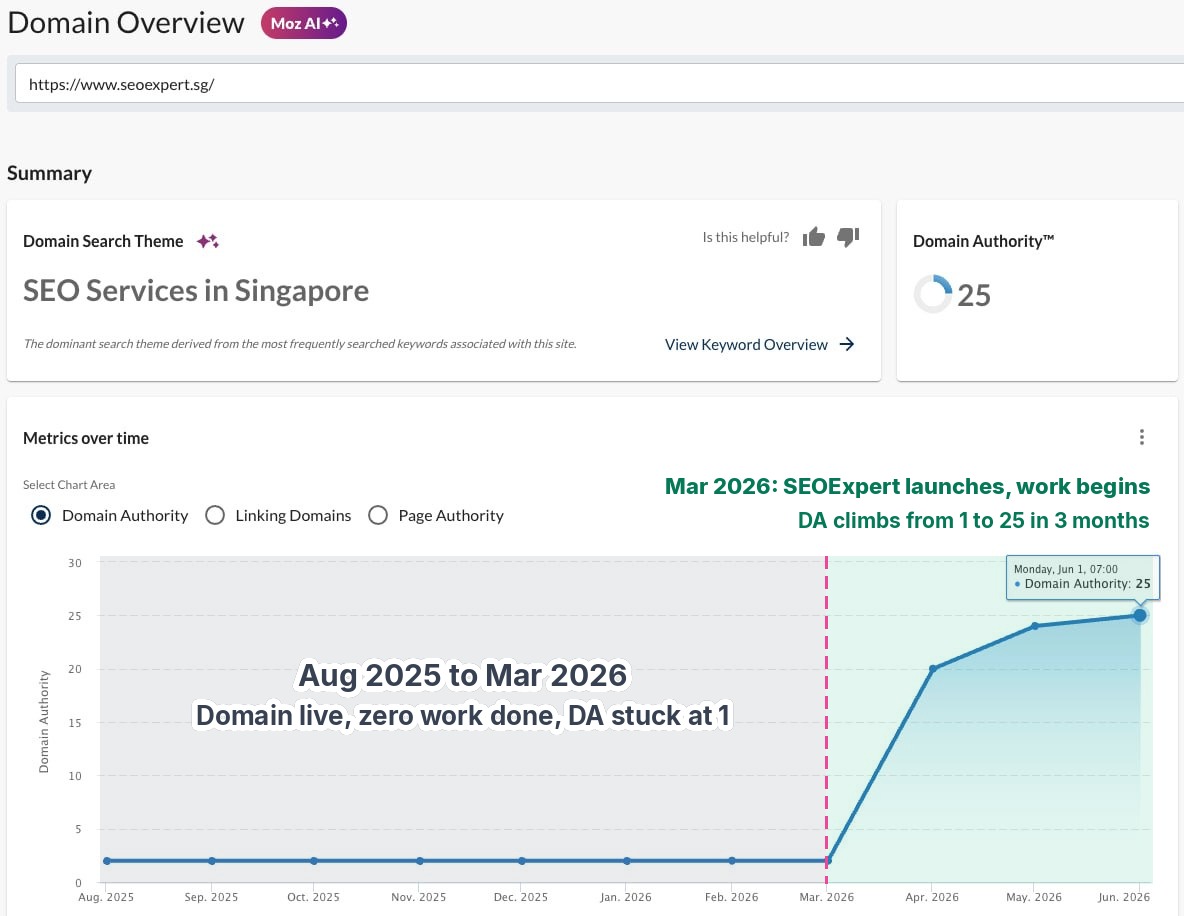Click the 'Select Chart Area' label
1184x916 pixels.
coord(69,485)
